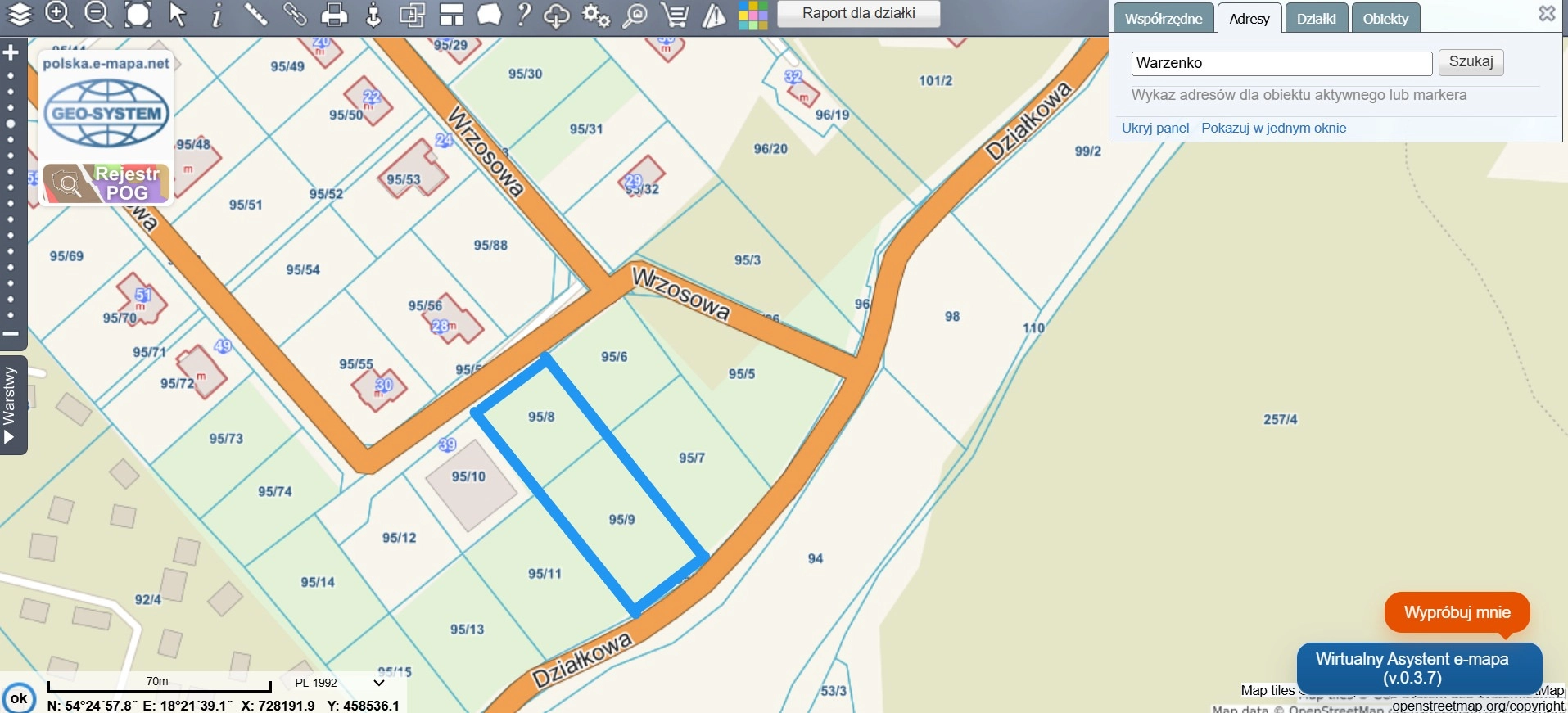Switch to the Działki tab
The image size is (1568, 713).
(x=1316, y=19)
